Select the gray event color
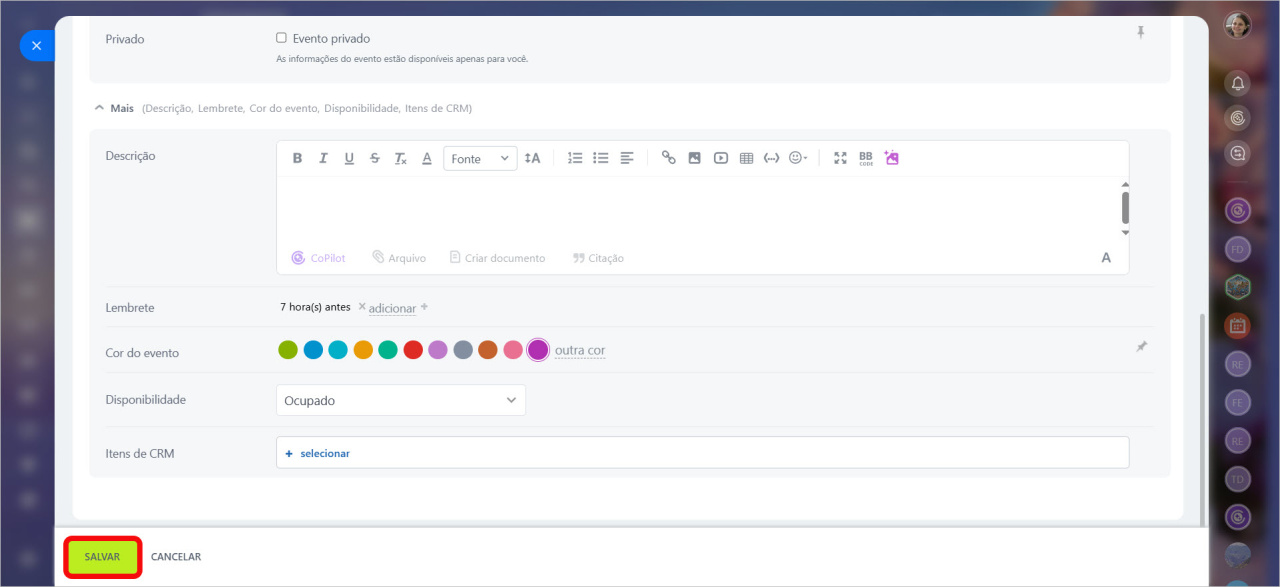The height and width of the screenshot is (587, 1280). (x=463, y=350)
